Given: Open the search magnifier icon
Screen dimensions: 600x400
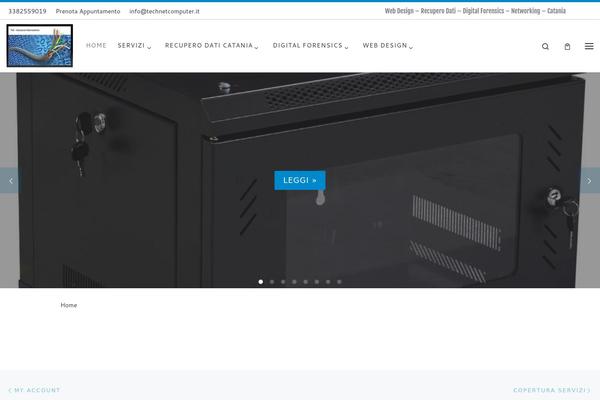Looking at the screenshot, I should coord(545,46).
